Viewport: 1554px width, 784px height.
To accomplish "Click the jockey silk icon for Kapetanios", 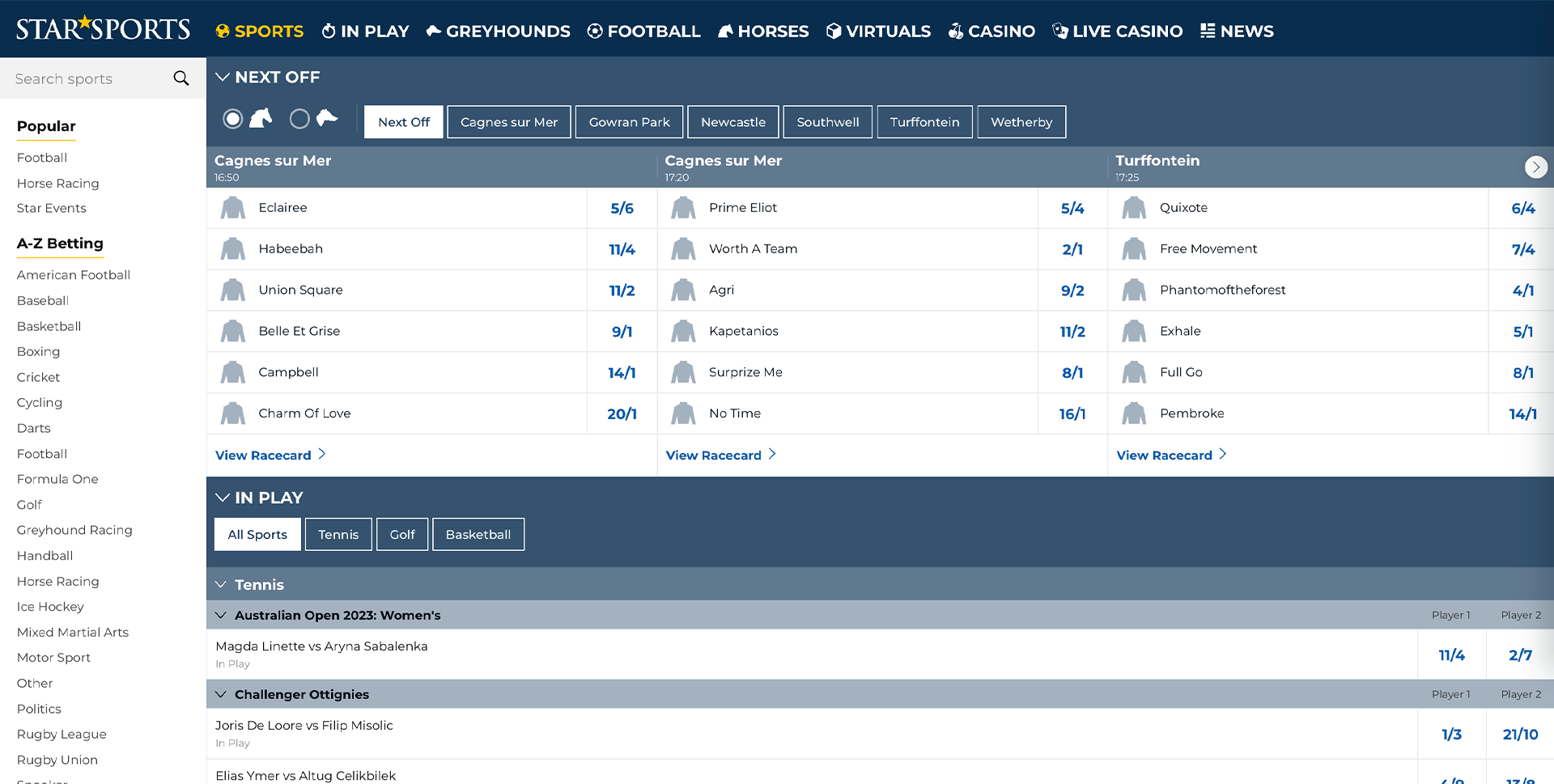I will (x=684, y=332).
